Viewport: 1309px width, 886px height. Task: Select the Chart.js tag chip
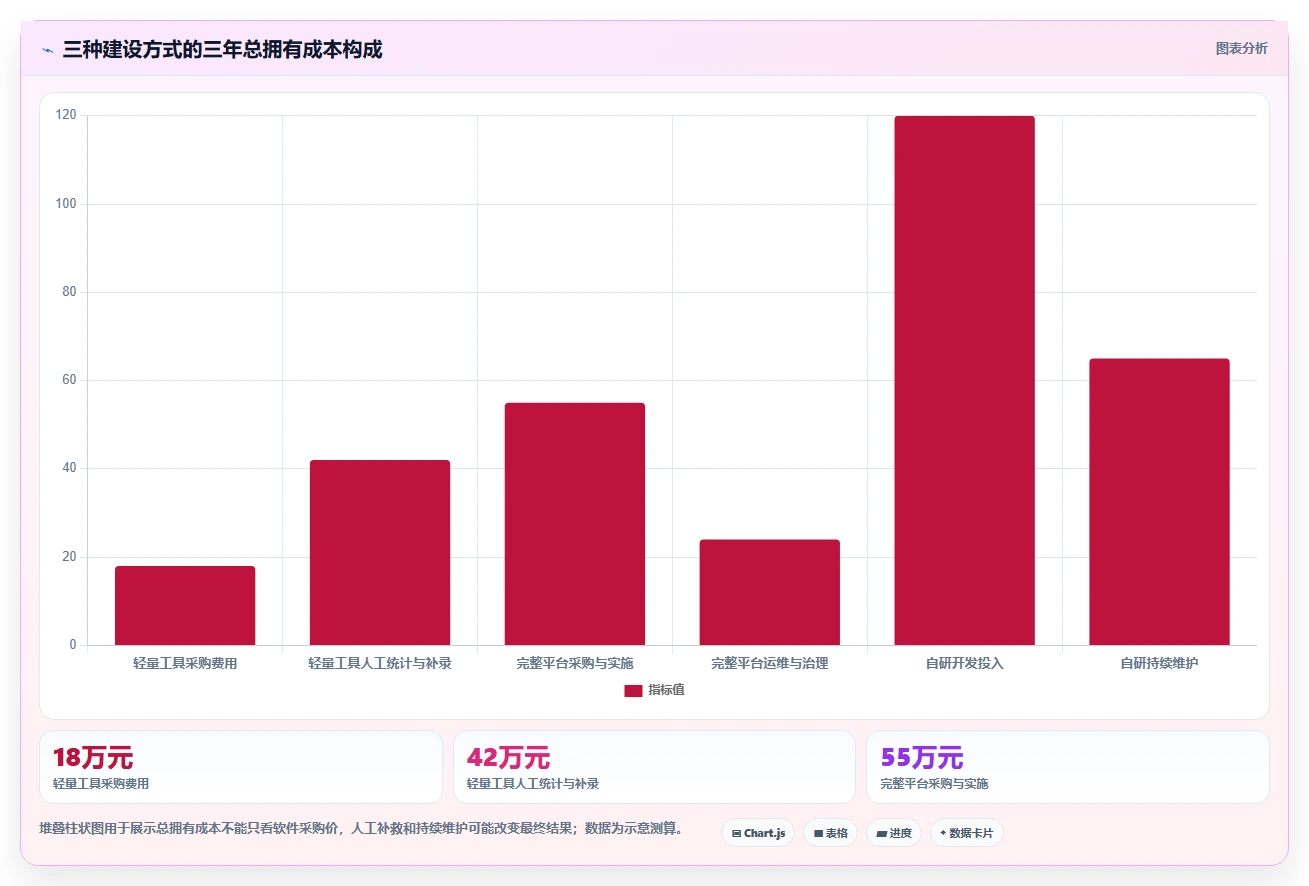point(758,833)
